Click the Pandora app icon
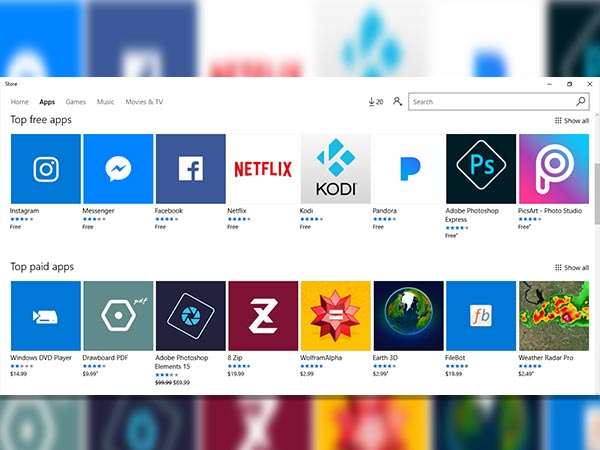This screenshot has width=600, height=450. pyautogui.click(x=408, y=169)
